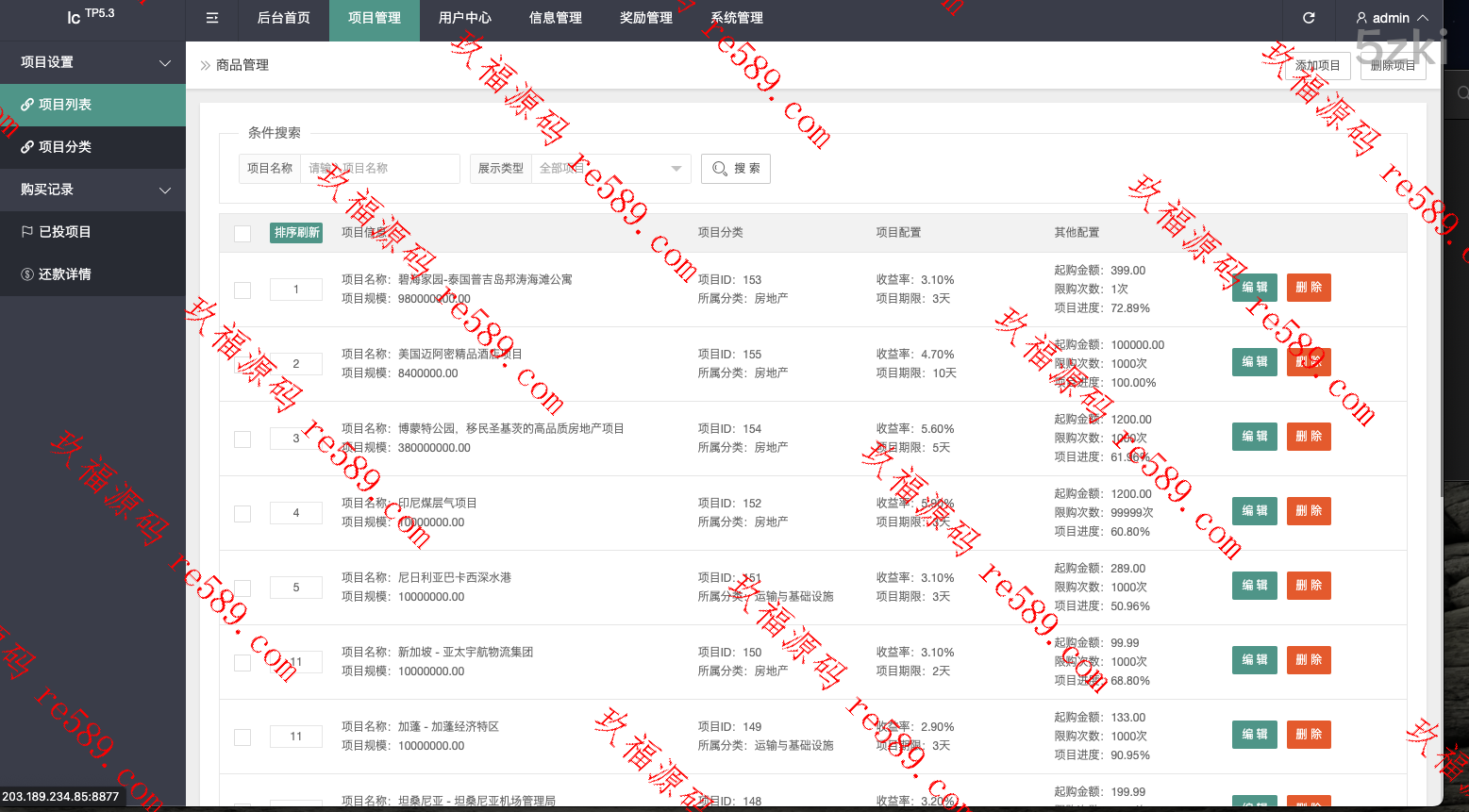Toggle the select-all checkbox in table header
The height and width of the screenshot is (812, 1469).
[242, 233]
